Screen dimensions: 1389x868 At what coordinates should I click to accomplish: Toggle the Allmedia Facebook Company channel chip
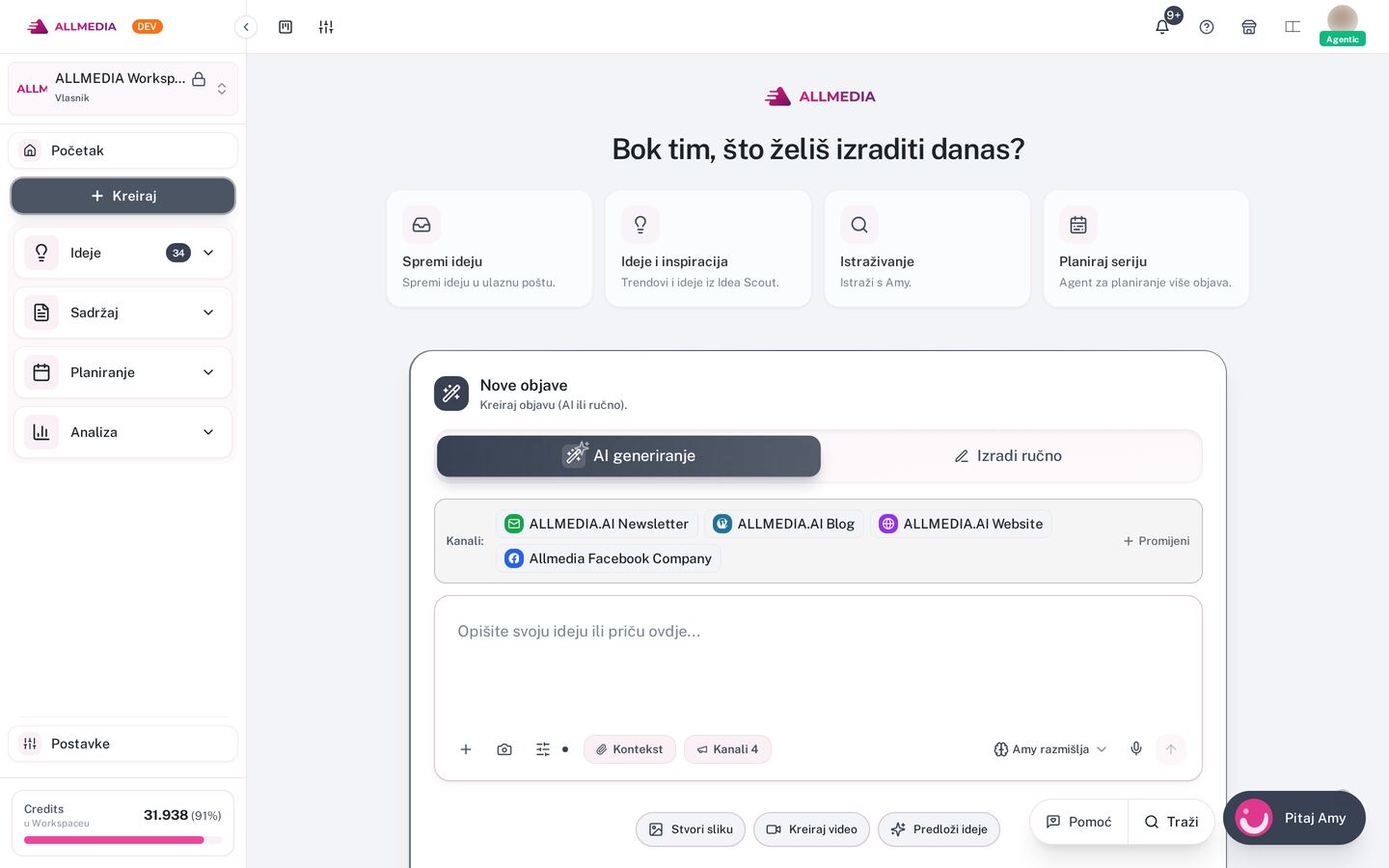click(609, 558)
